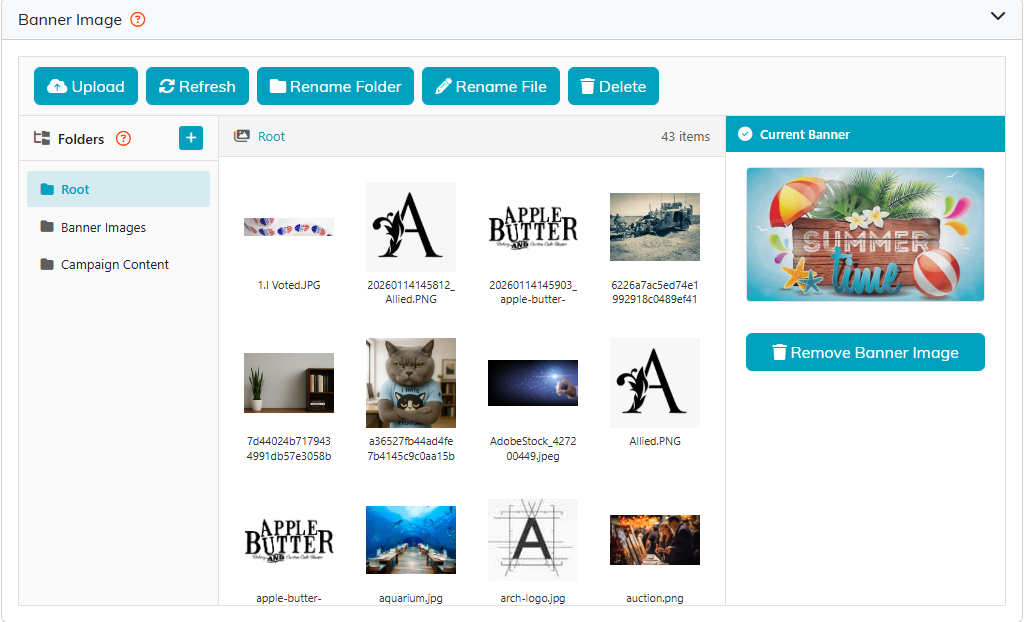Viewport: 1024px width, 622px height.
Task: Select the a36527fb44ad4fe cat image thumbnail
Action: (411, 383)
